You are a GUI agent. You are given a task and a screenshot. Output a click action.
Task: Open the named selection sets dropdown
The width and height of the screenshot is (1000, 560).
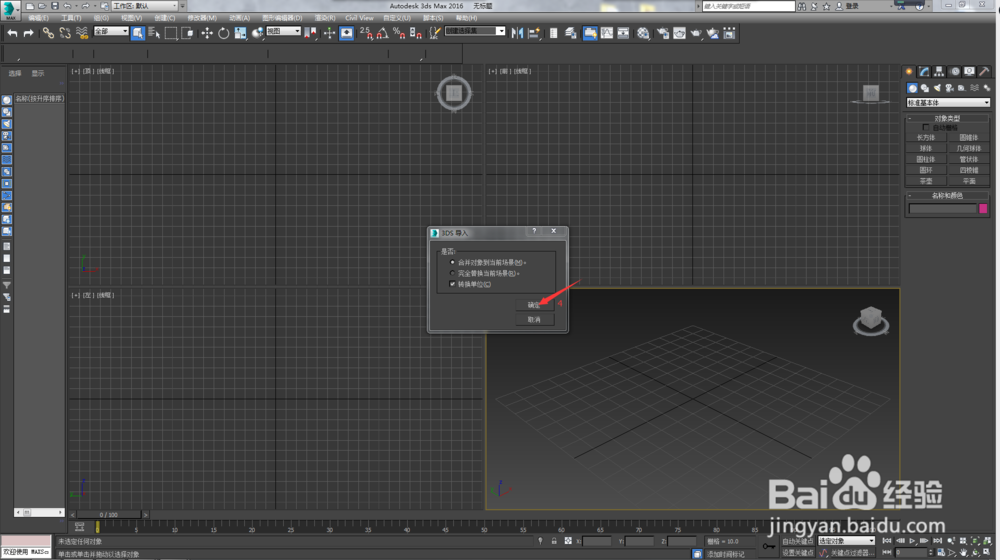[x=475, y=31]
